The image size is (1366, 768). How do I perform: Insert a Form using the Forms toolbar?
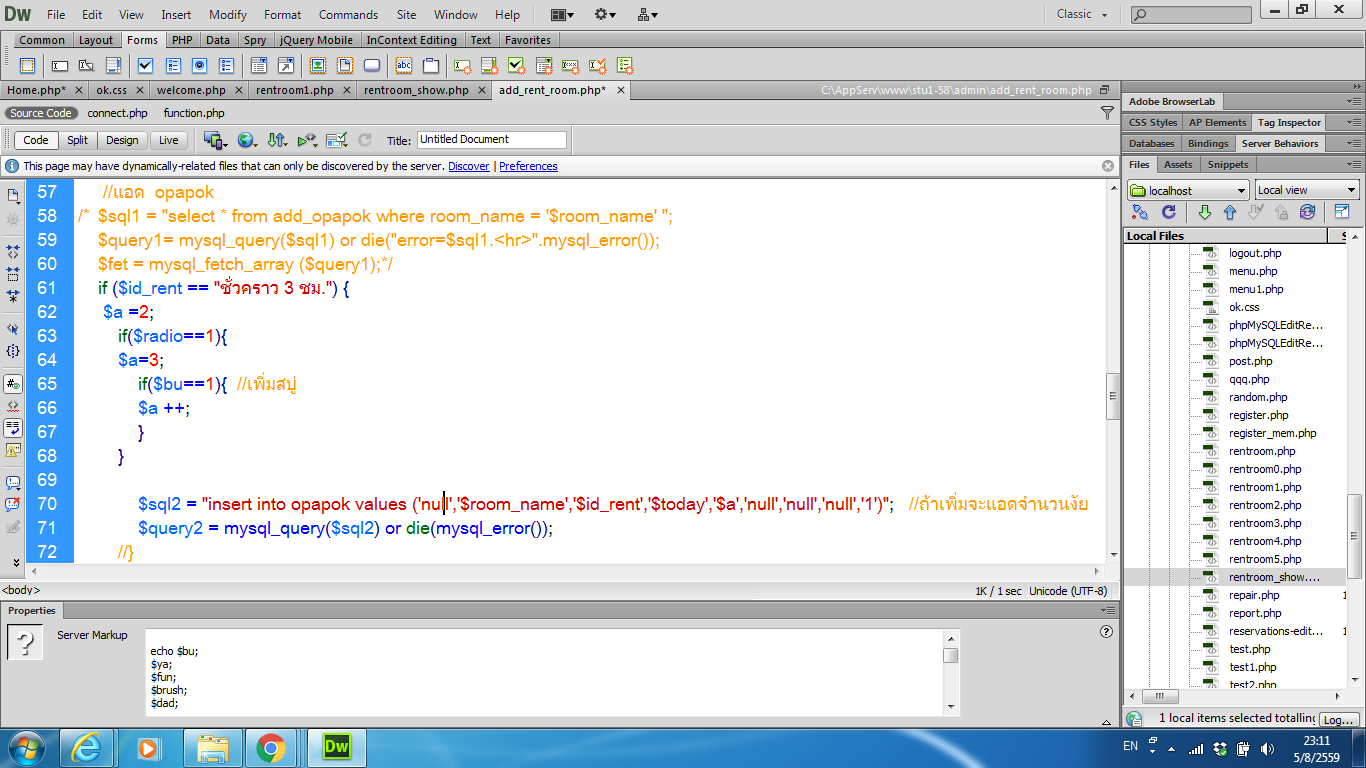pyautogui.click(x=27, y=66)
